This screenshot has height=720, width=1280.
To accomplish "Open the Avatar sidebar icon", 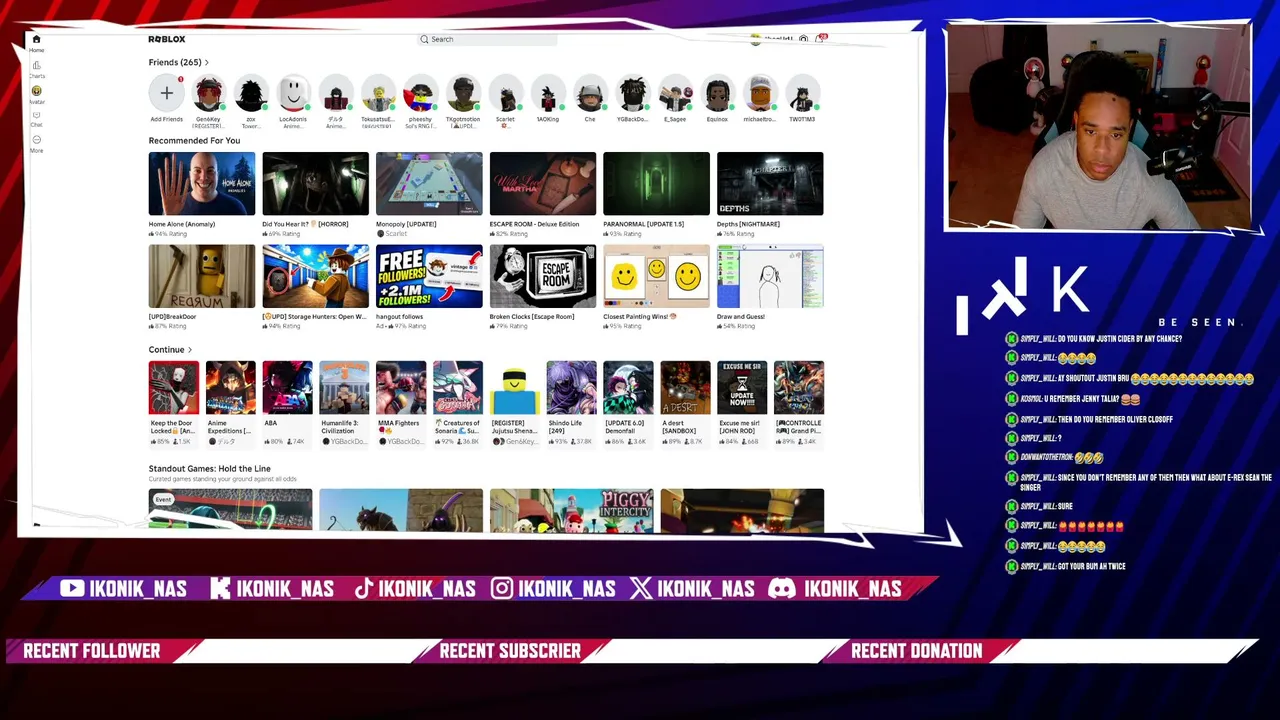I will [36, 93].
